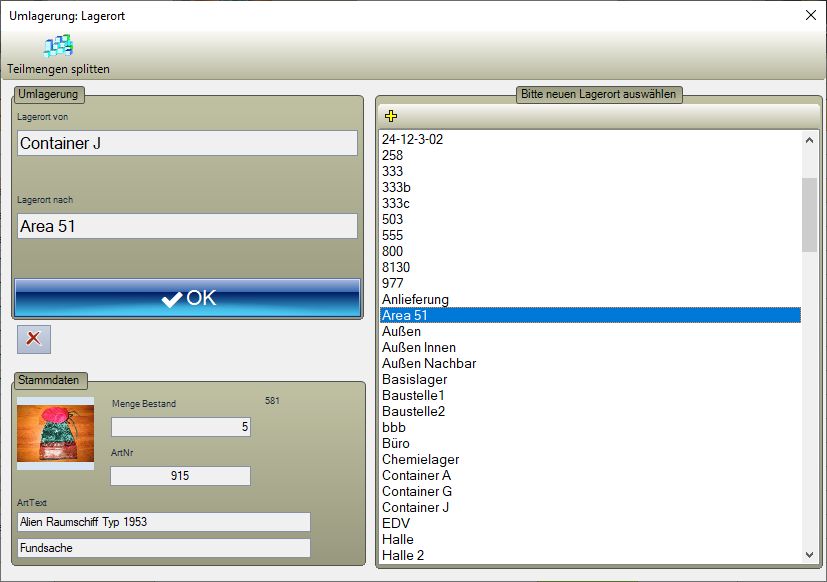Image resolution: width=827 pixels, height=582 pixels.
Task: Select location 800
Action: (x=590, y=251)
